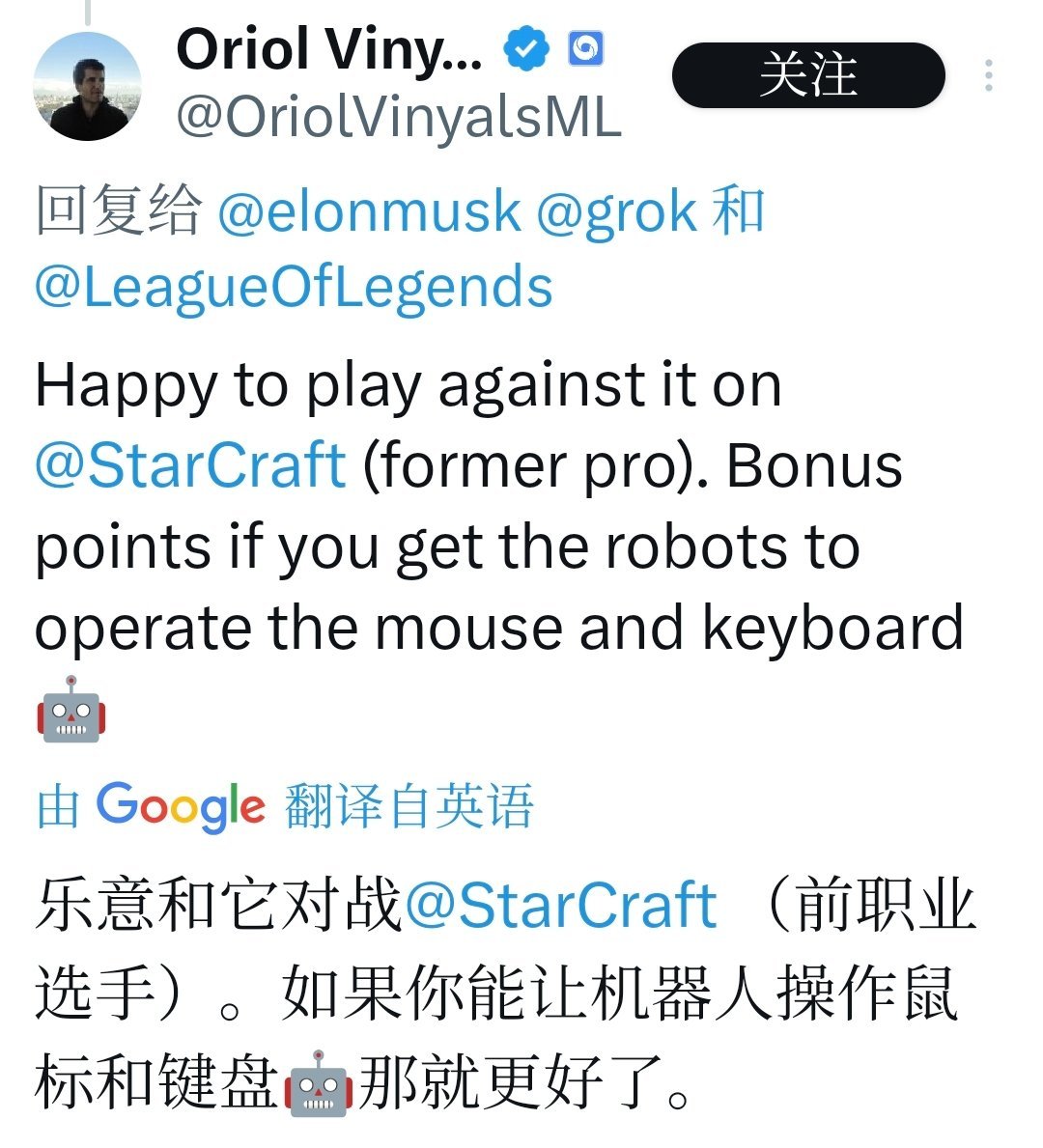This screenshot has height=1148, width=1043.
Task: Open the @elonmusk mention
Action: coord(369,211)
